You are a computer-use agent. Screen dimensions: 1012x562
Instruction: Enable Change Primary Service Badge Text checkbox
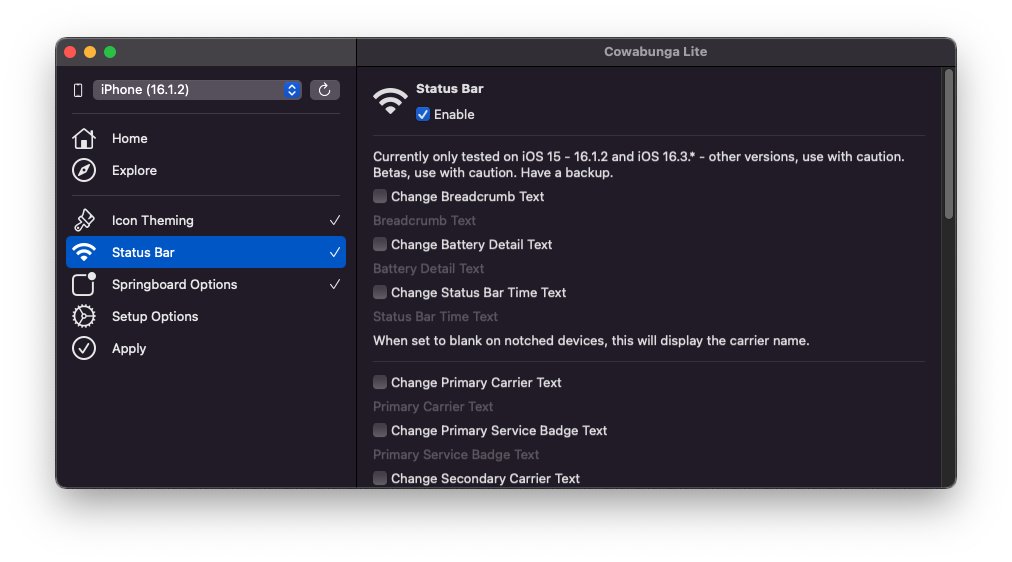tap(380, 430)
